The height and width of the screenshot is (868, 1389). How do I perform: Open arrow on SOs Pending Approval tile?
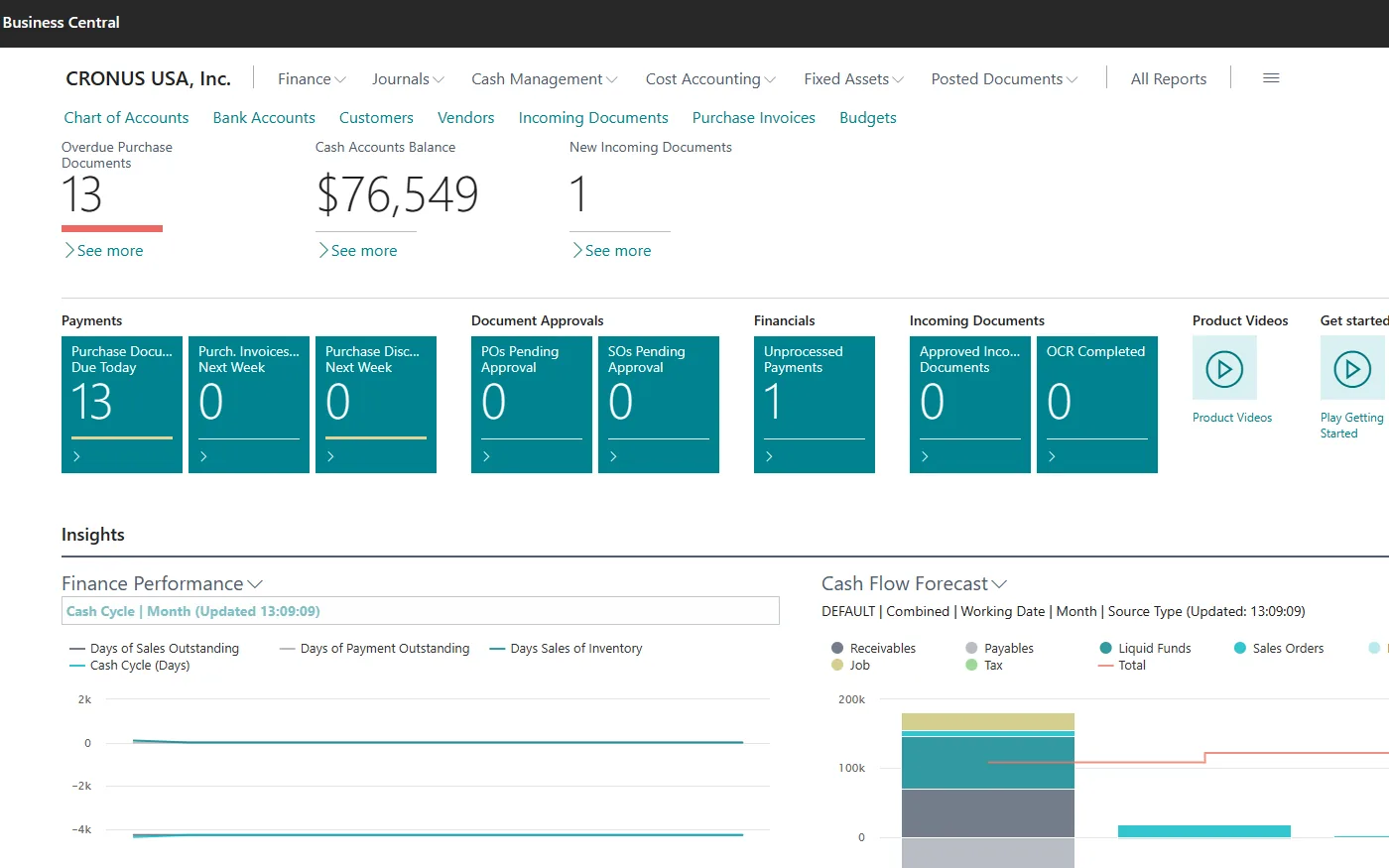[613, 456]
